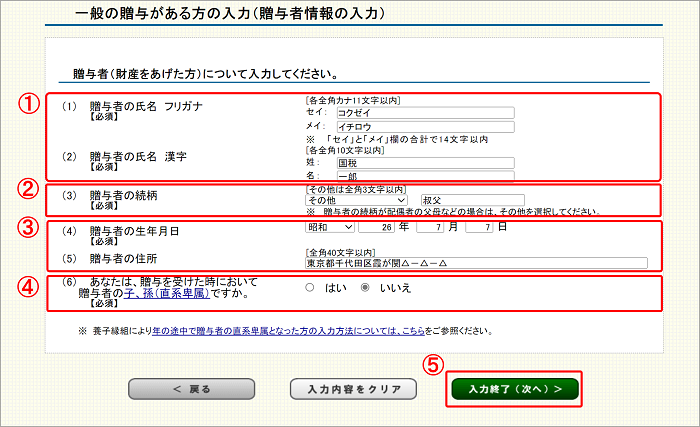Click the red circled number ① marker

coord(30,103)
